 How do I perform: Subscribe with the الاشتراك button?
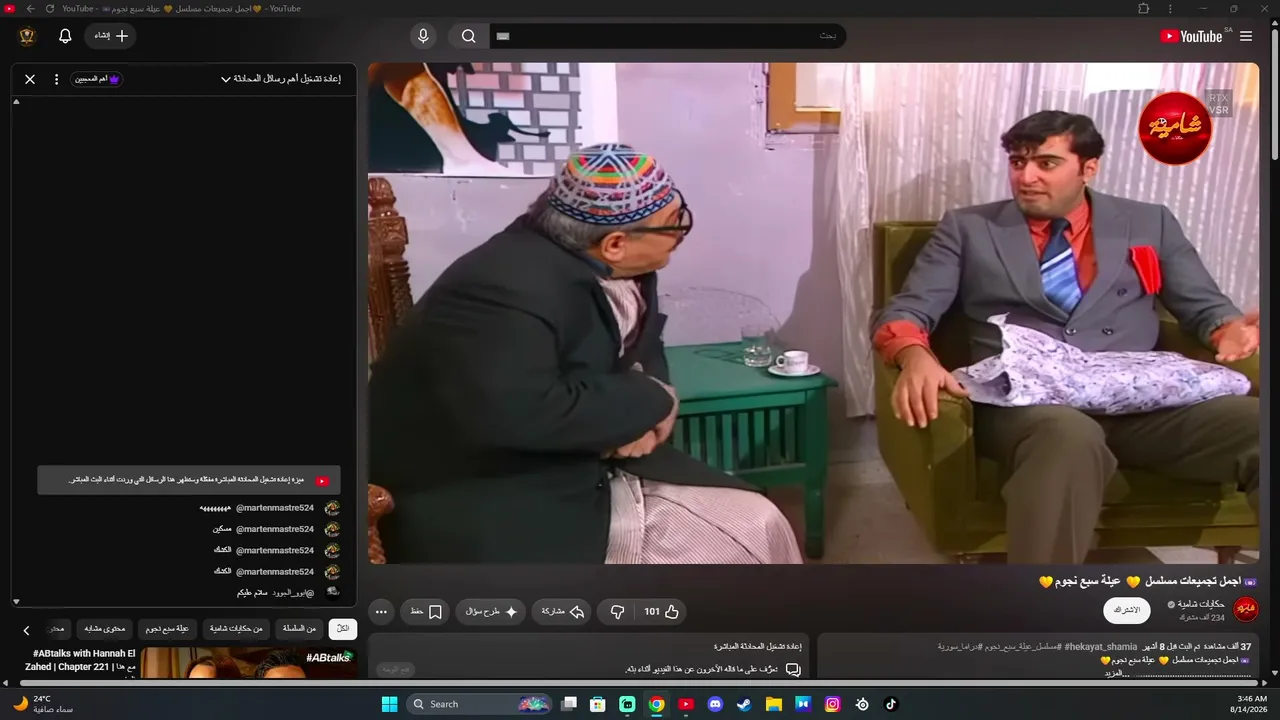1126,610
